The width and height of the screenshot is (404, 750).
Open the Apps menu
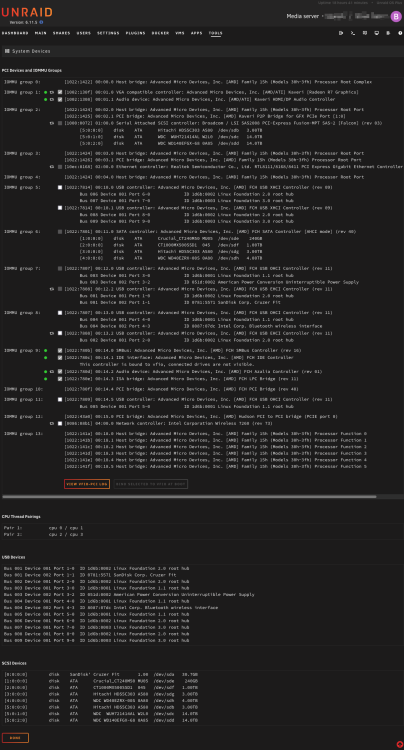click(x=197, y=33)
